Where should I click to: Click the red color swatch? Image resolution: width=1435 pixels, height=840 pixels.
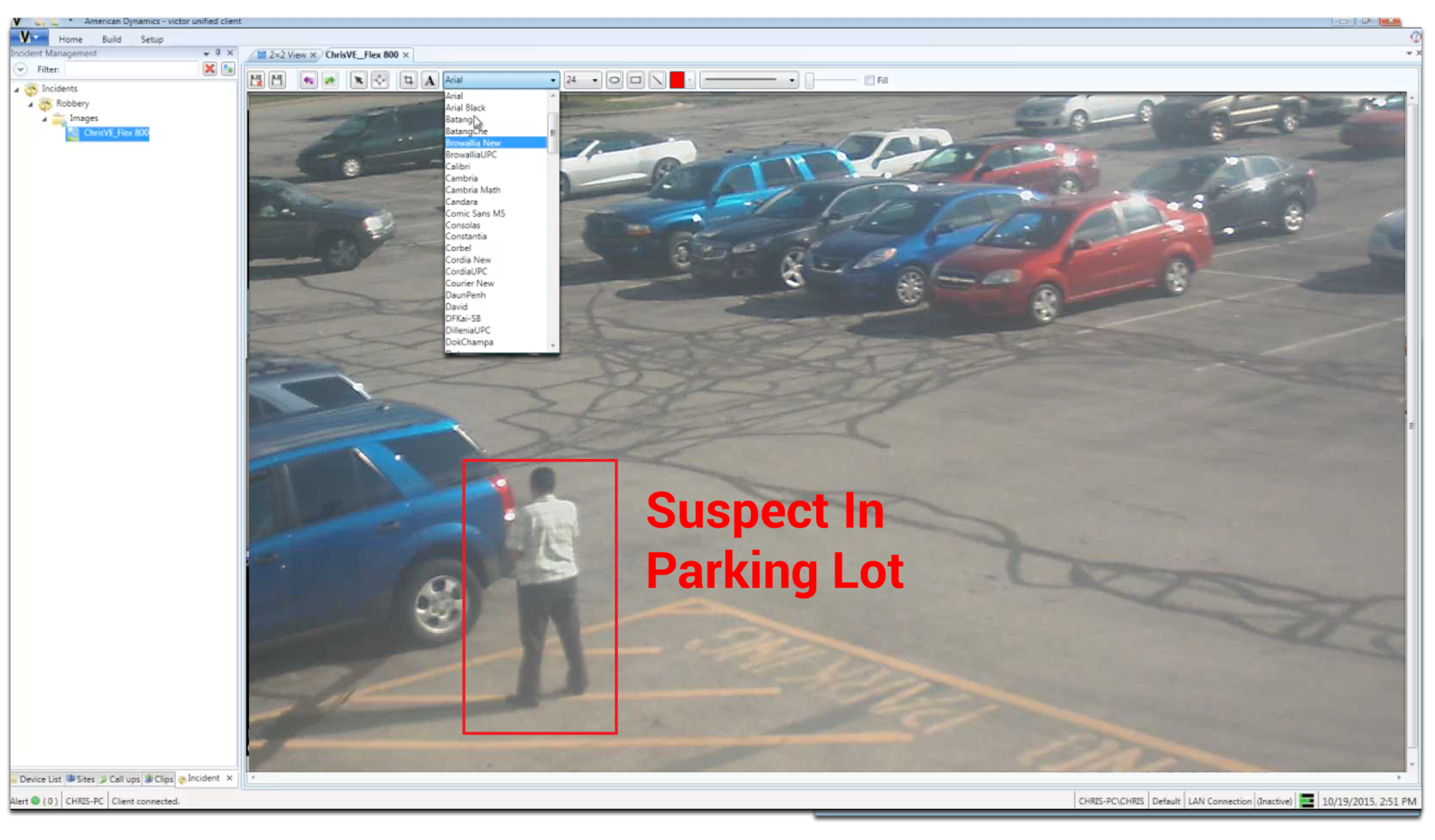point(677,80)
